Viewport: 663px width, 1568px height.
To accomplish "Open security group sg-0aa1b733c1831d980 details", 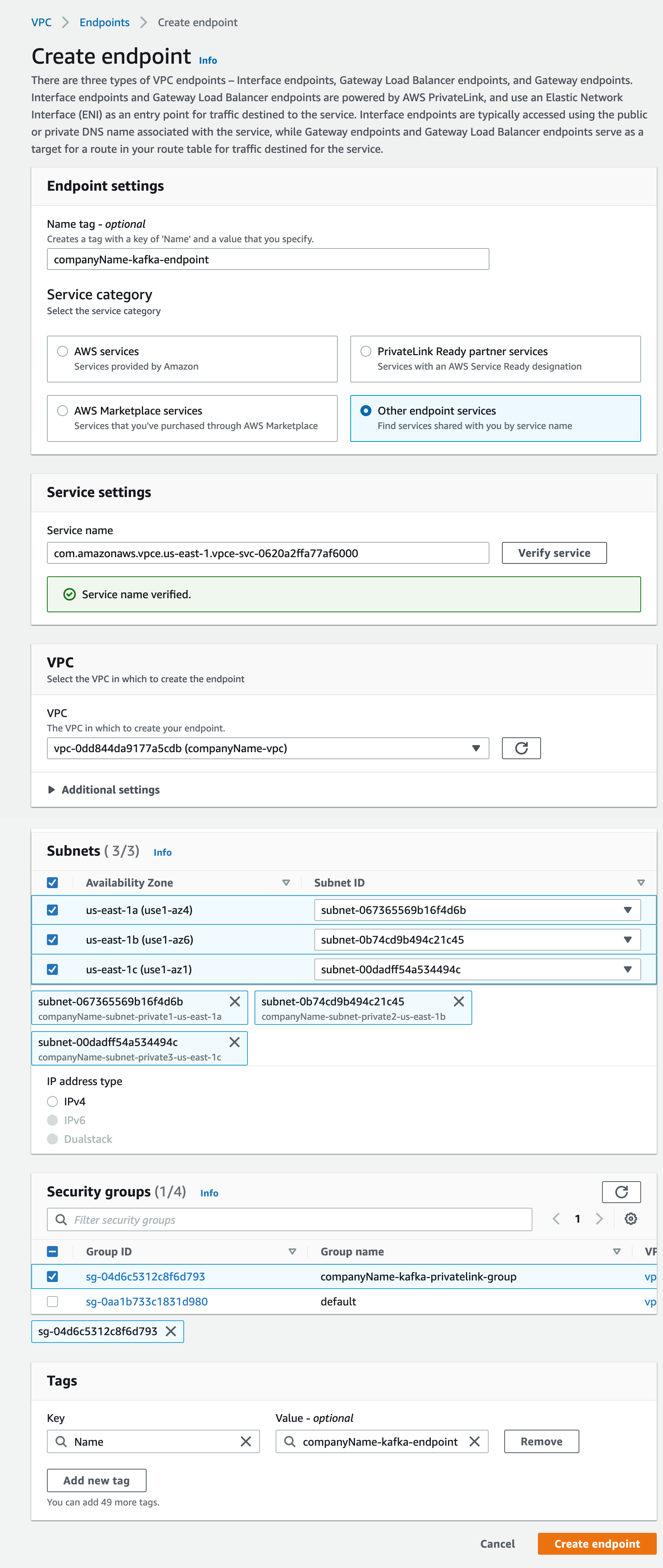I will 147,1302.
